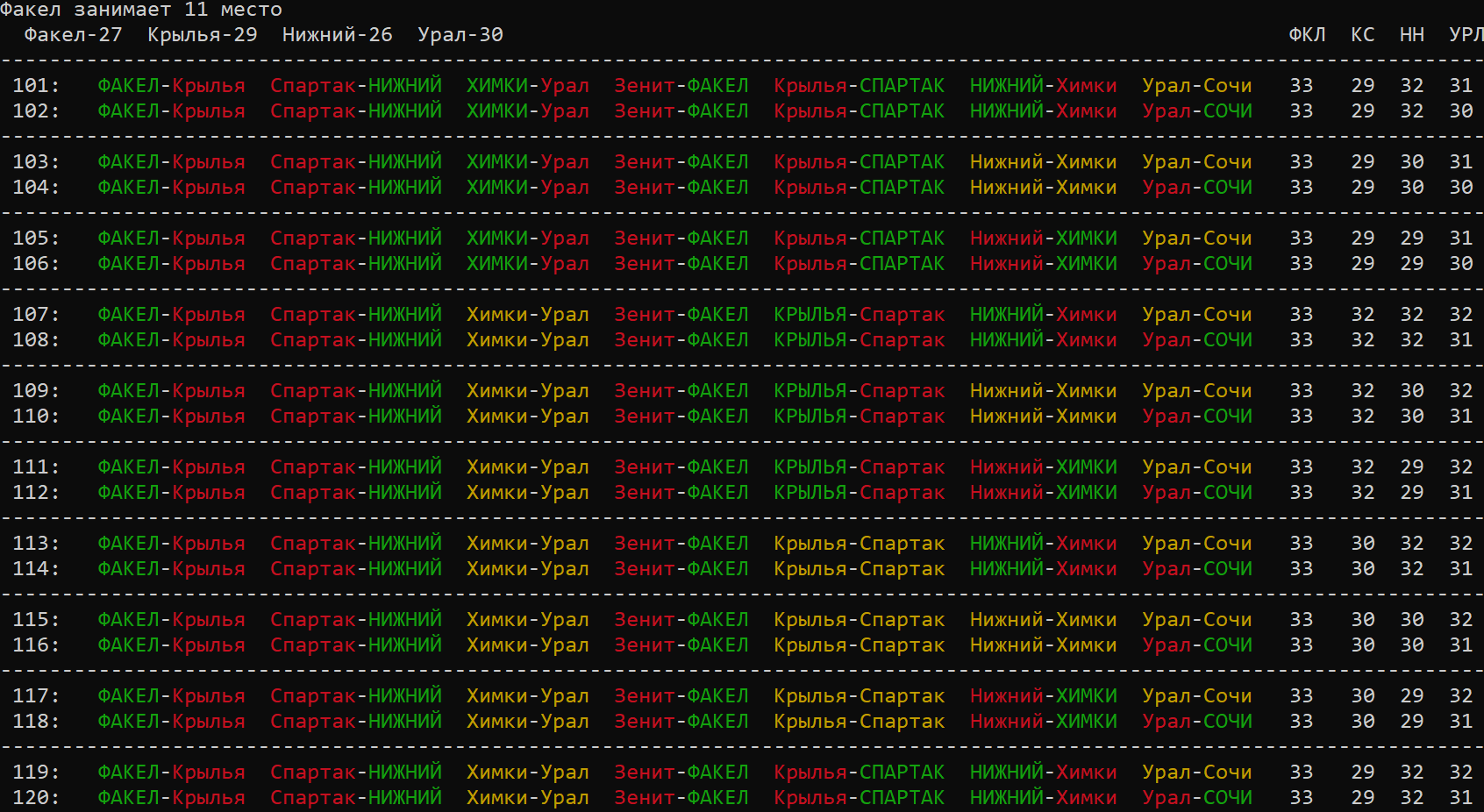This screenshot has height=812, width=1484.
Task: Select 'Нижний-Химки' in row 109
Action: pos(1044,391)
